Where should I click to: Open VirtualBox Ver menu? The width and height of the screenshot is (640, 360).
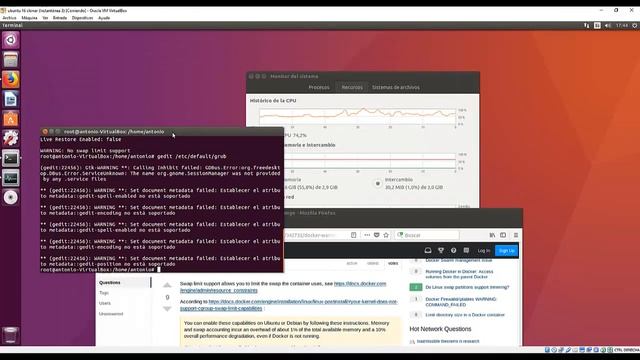tap(45, 18)
